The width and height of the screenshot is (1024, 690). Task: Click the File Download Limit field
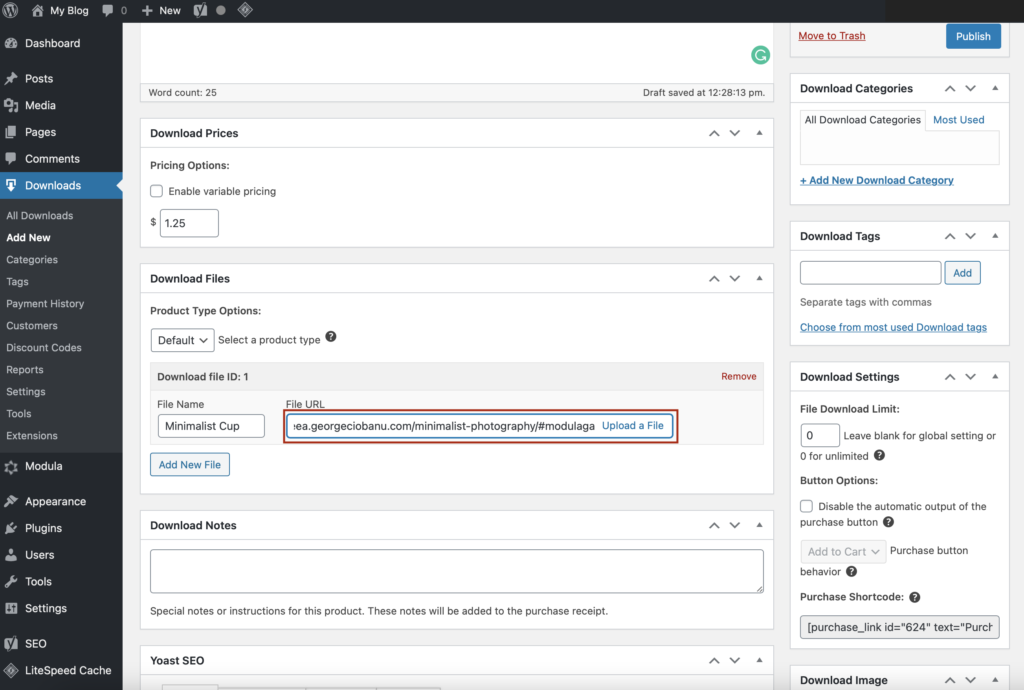coord(820,435)
